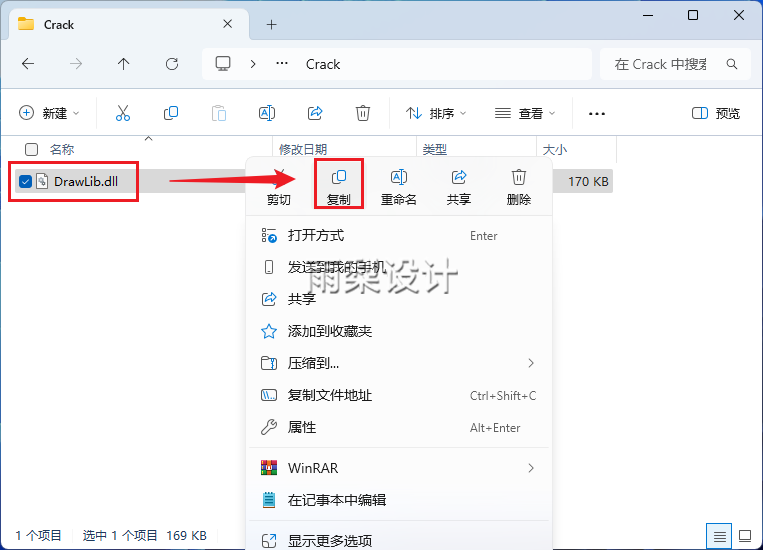Select 打开方式 from the context menu
This screenshot has height=550, width=763.
click(x=399, y=236)
